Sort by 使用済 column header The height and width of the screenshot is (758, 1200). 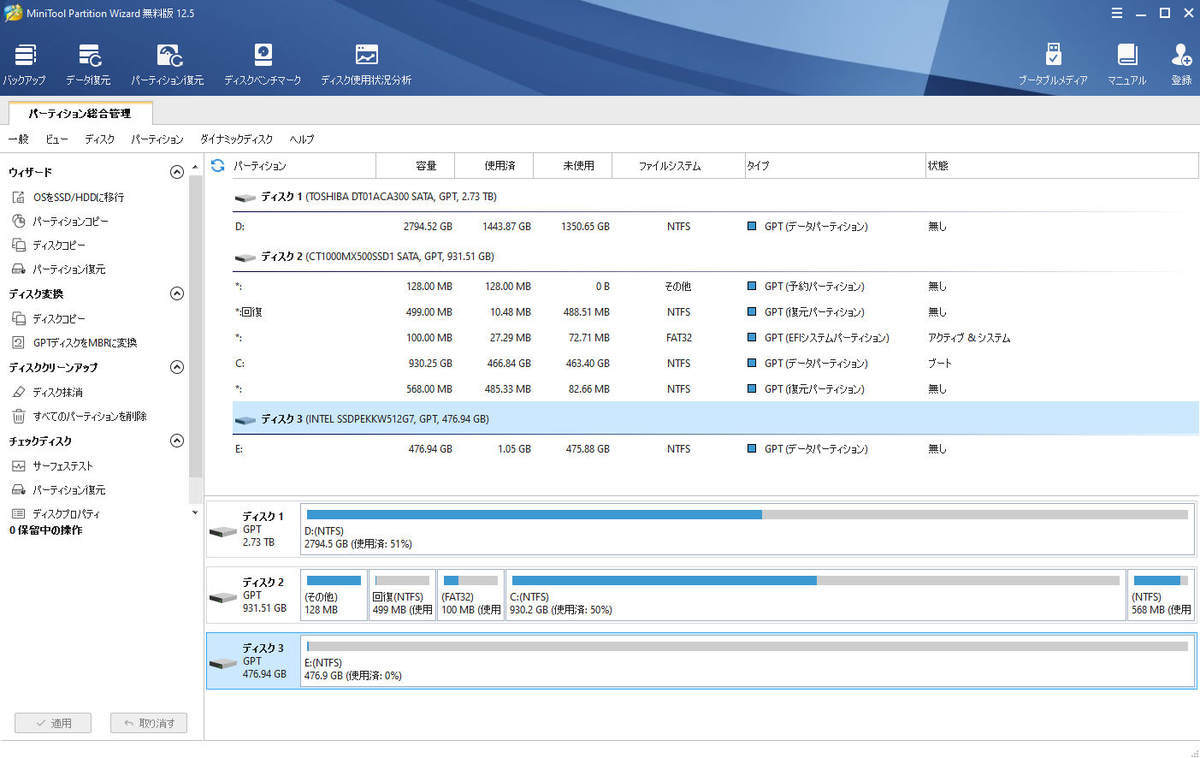point(494,166)
